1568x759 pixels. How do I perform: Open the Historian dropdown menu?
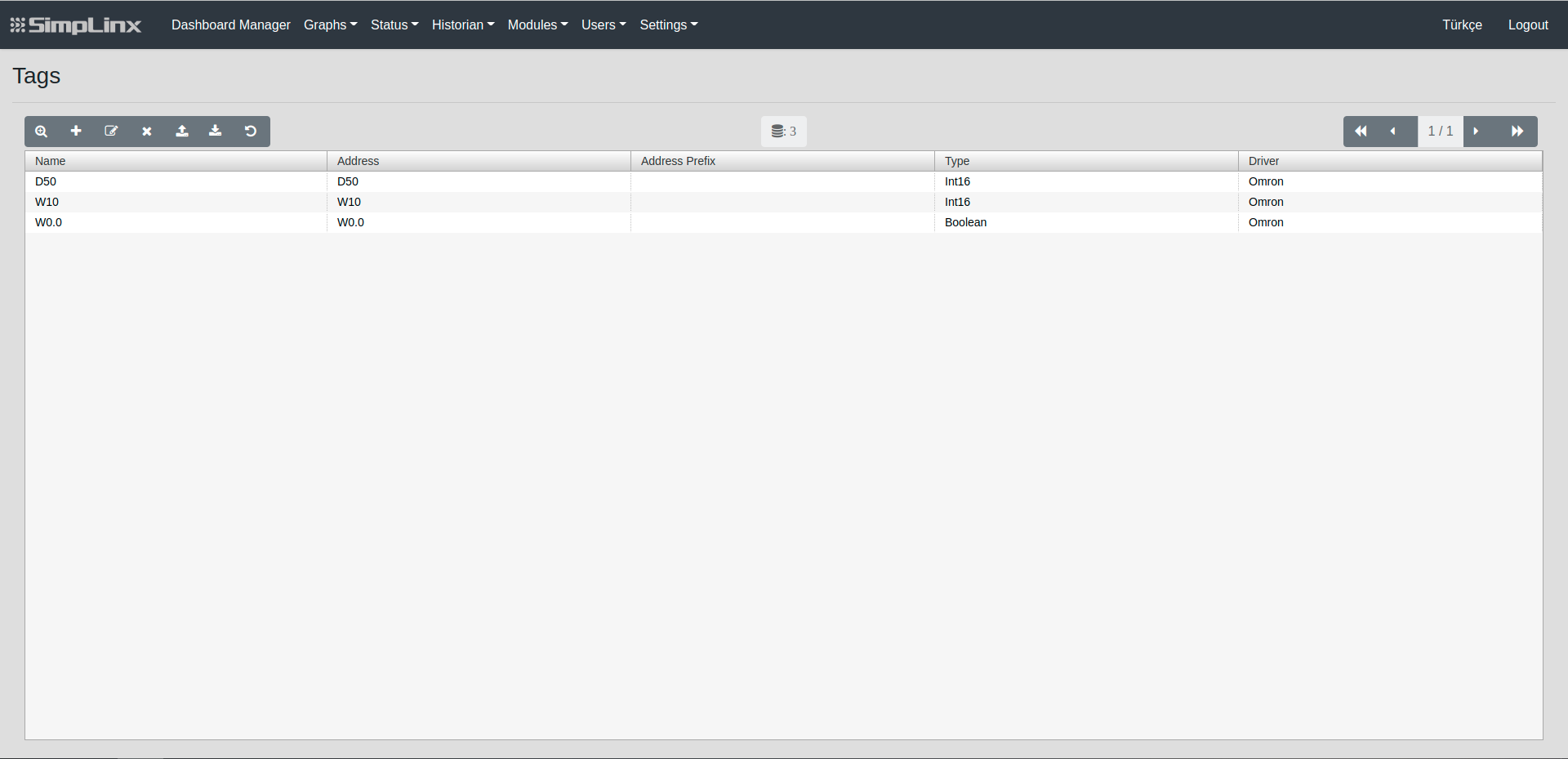point(462,25)
